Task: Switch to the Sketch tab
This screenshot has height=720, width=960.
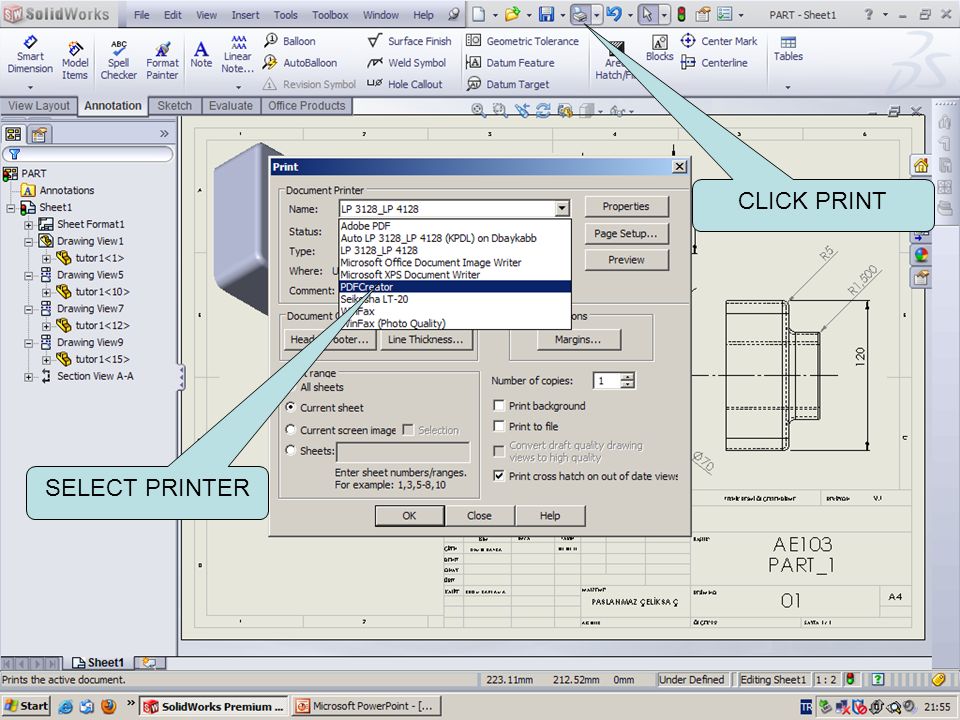Action: click(174, 105)
